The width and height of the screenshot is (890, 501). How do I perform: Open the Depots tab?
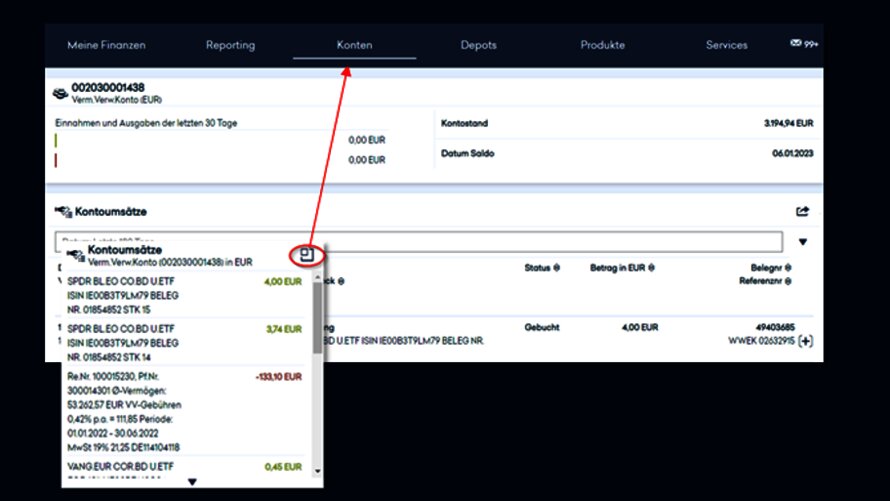pos(478,45)
